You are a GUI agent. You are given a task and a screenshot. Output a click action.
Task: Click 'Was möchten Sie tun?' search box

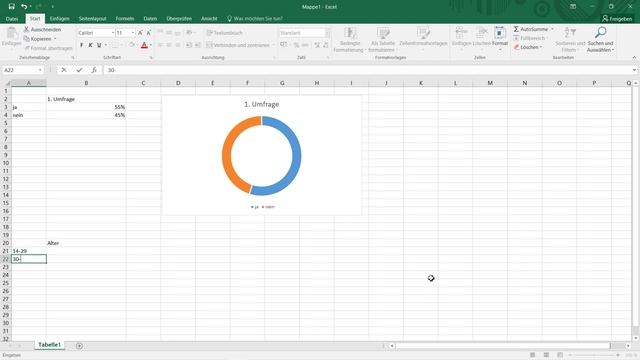coord(255,19)
